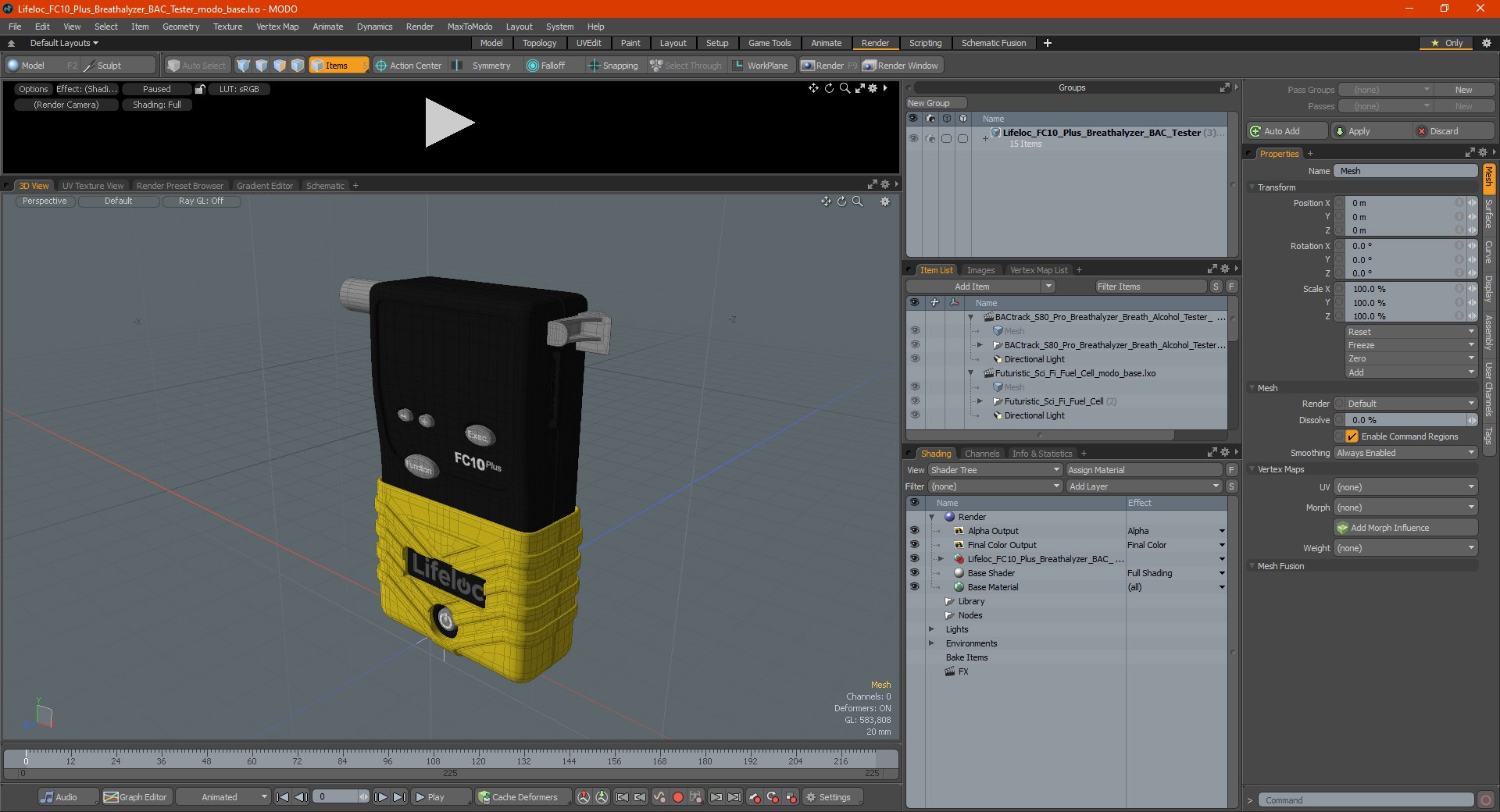
Task: Click the red record keyframe button
Action: pyautogui.click(x=678, y=797)
